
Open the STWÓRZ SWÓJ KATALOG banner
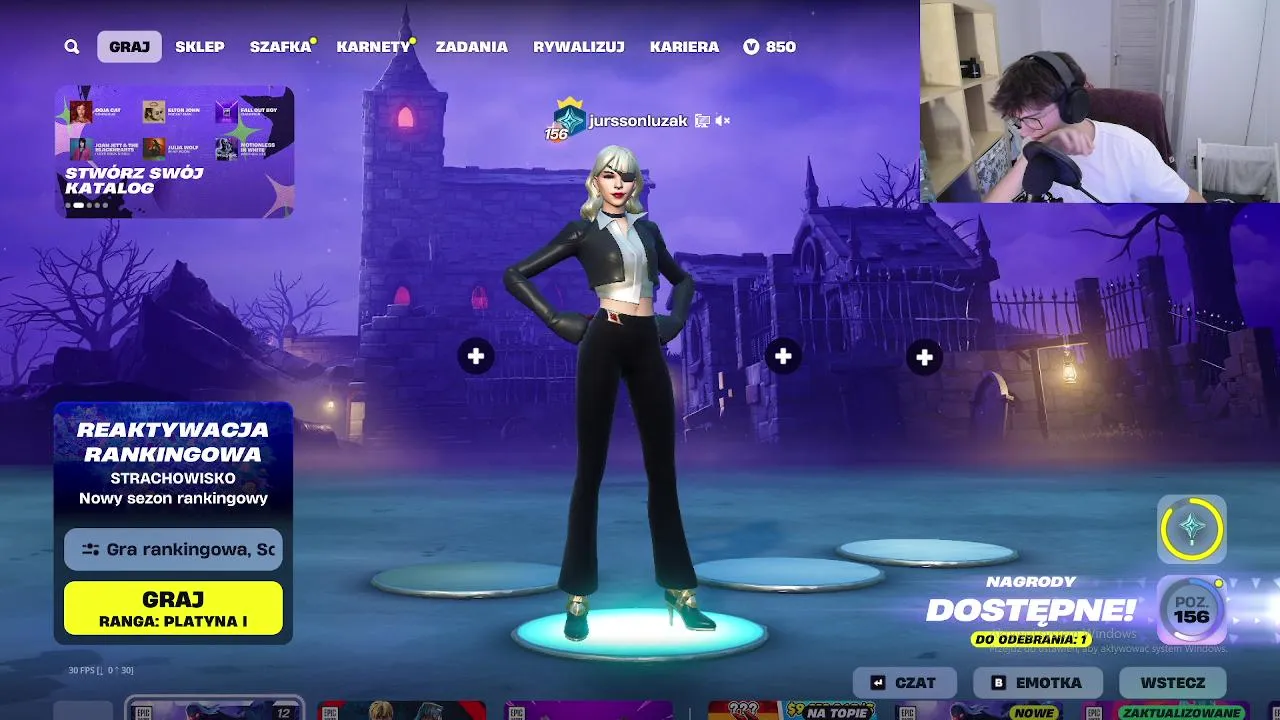[174, 151]
